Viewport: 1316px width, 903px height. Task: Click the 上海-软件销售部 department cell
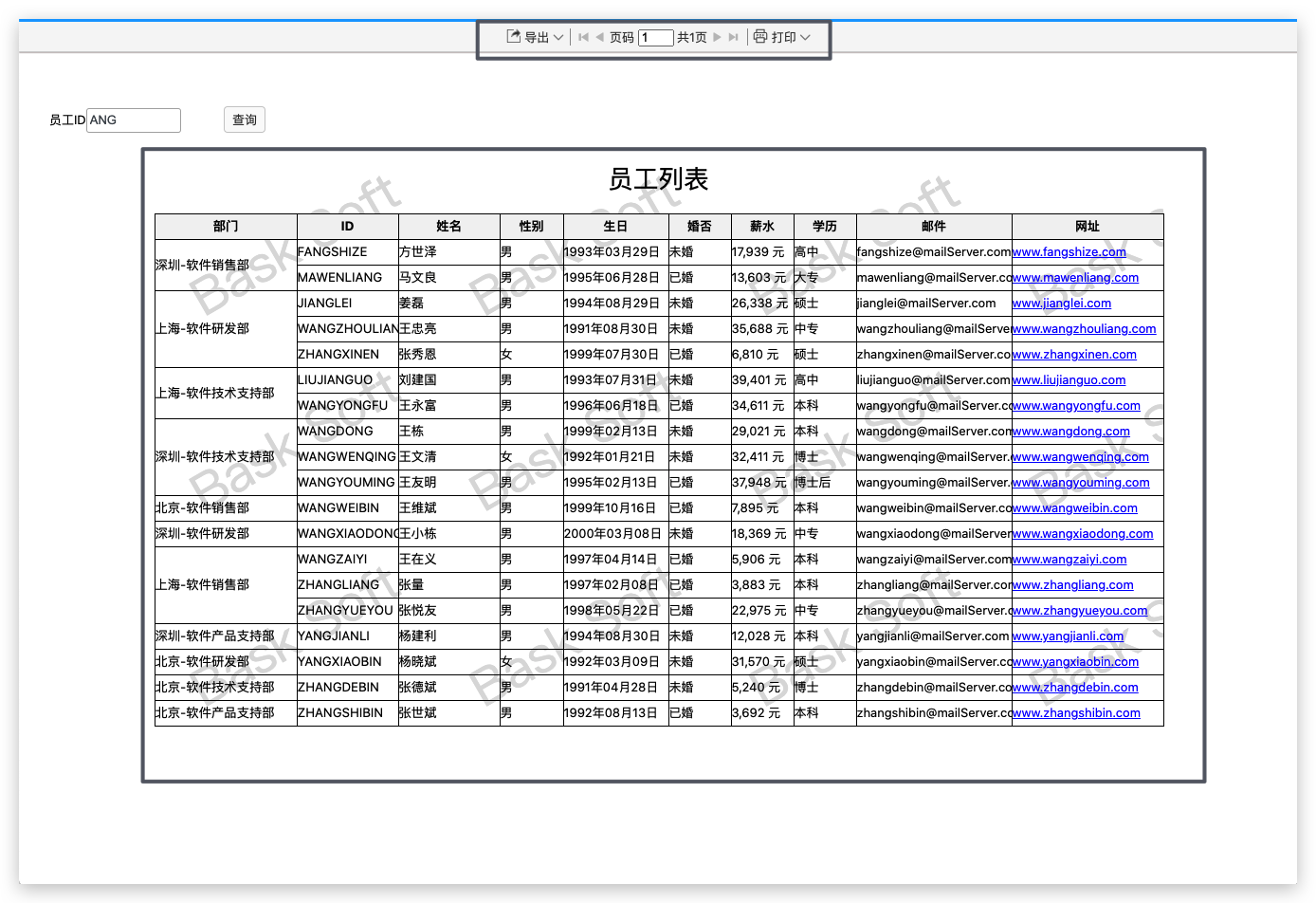[226, 585]
